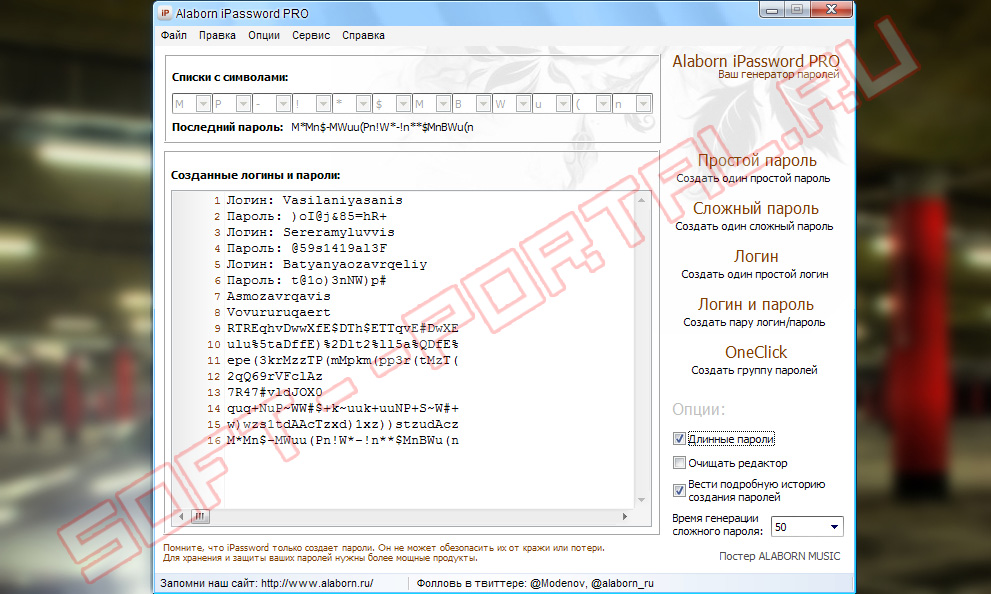This screenshot has width=991, height=594.
Task: Open the Сервис menu
Action: pos(311,35)
